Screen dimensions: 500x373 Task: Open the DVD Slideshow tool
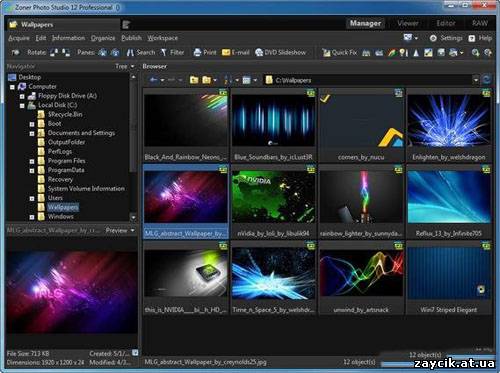(x=259, y=52)
